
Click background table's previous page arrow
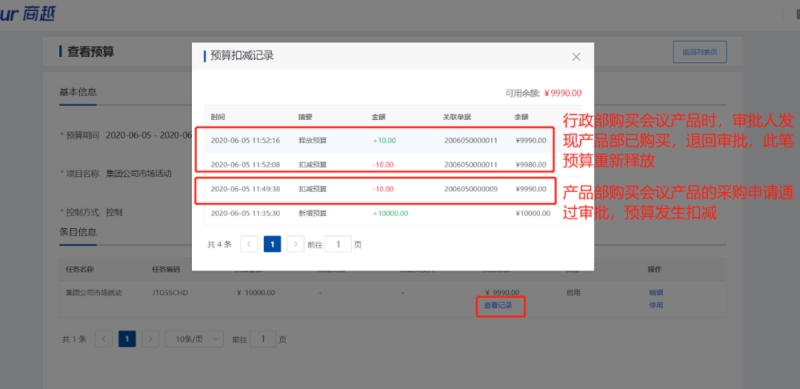(104, 339)
